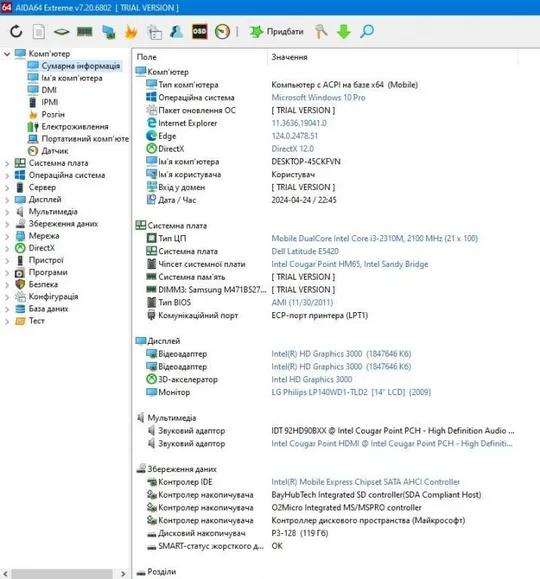Open the Dell Latitude E5420 link
The height and width of the screenshot is (579, 540).
305,251
